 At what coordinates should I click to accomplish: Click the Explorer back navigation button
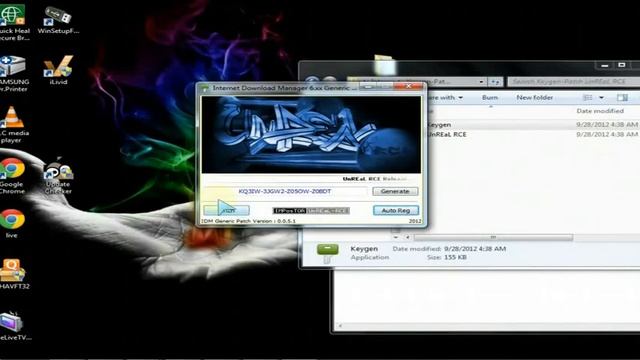(x=312, y=80)
